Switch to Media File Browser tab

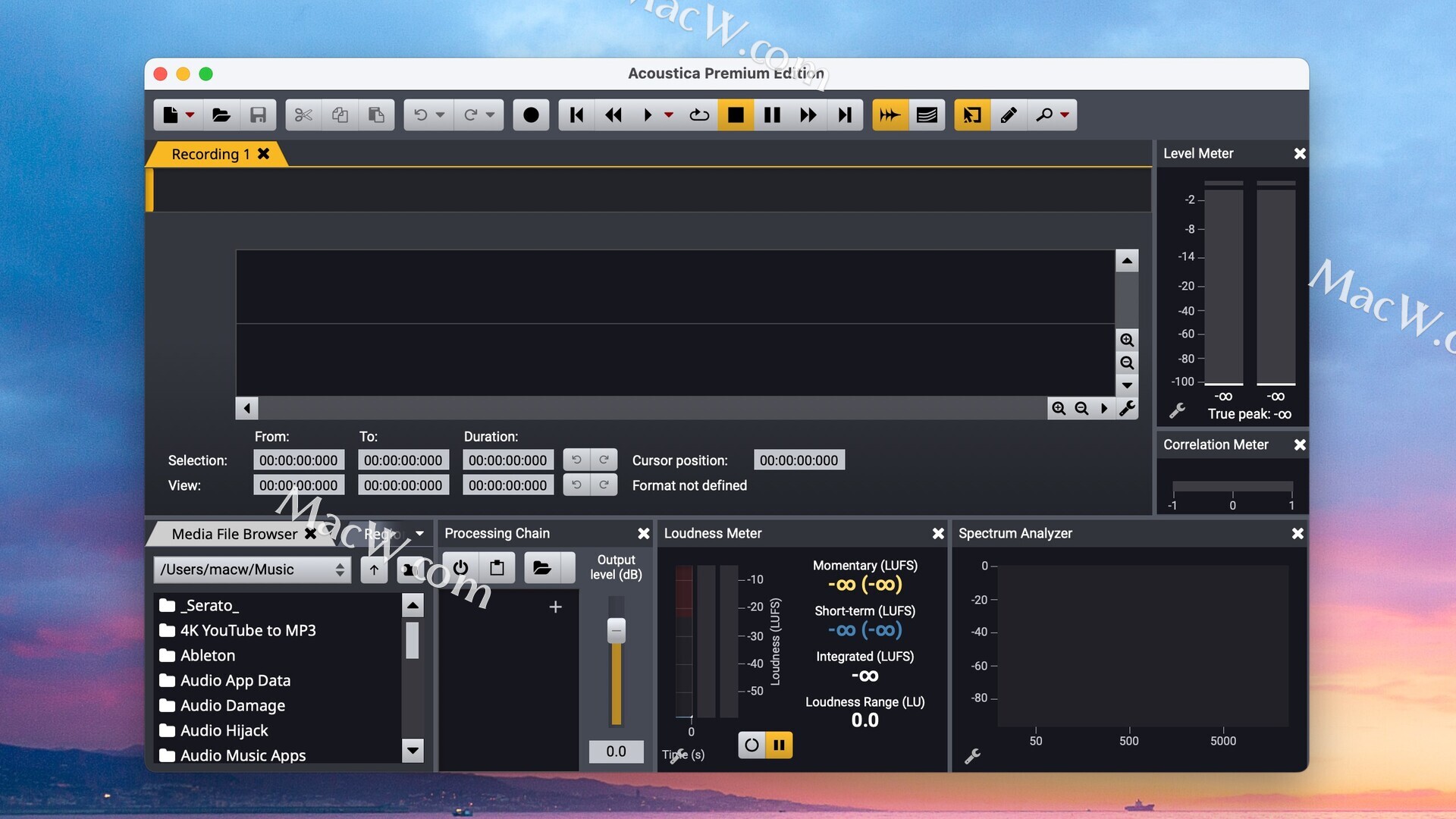[234, 534]
